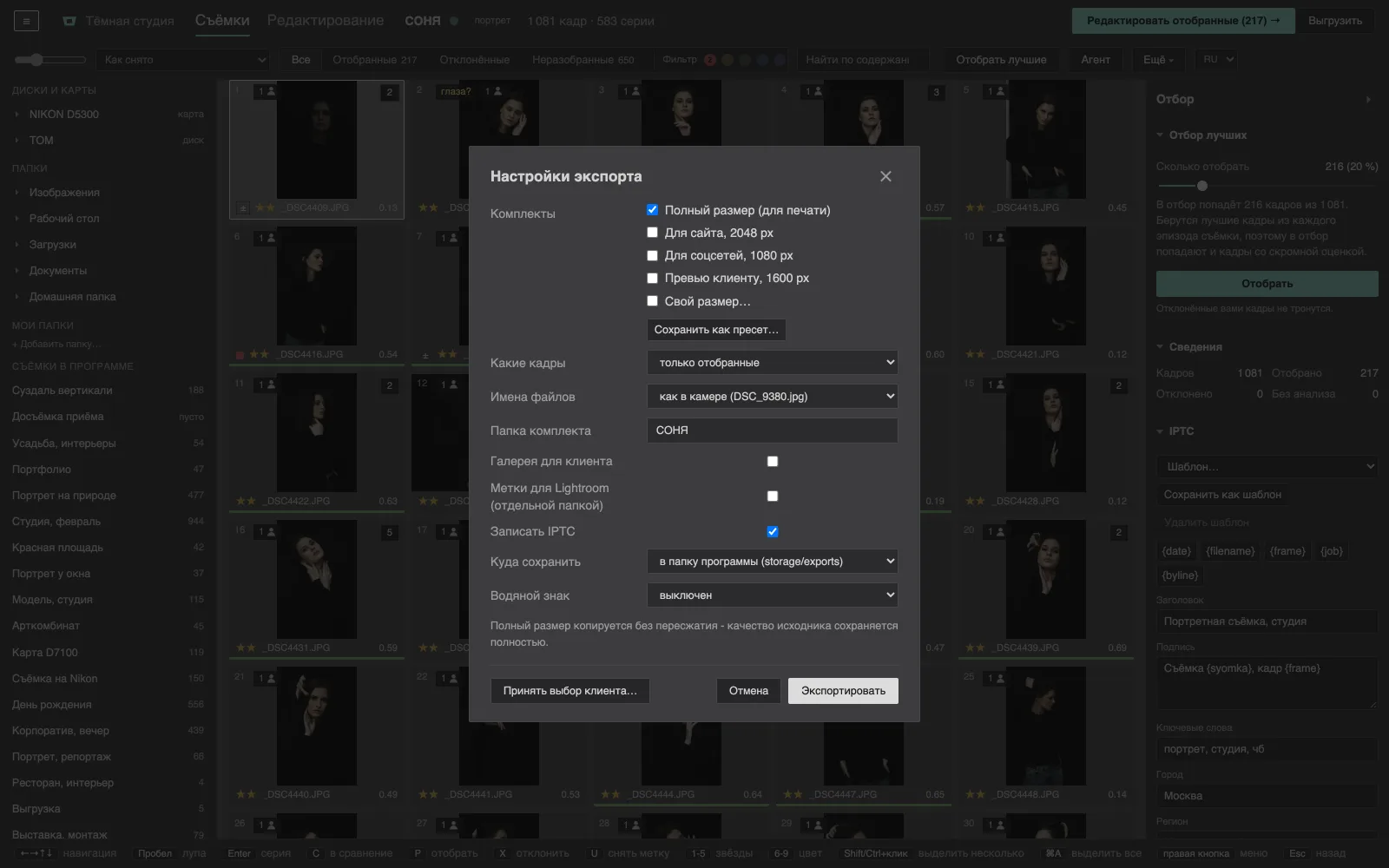Click Сохранить как шаблон
Screen dimensions: 1389x868
(x=1222, y=495)
